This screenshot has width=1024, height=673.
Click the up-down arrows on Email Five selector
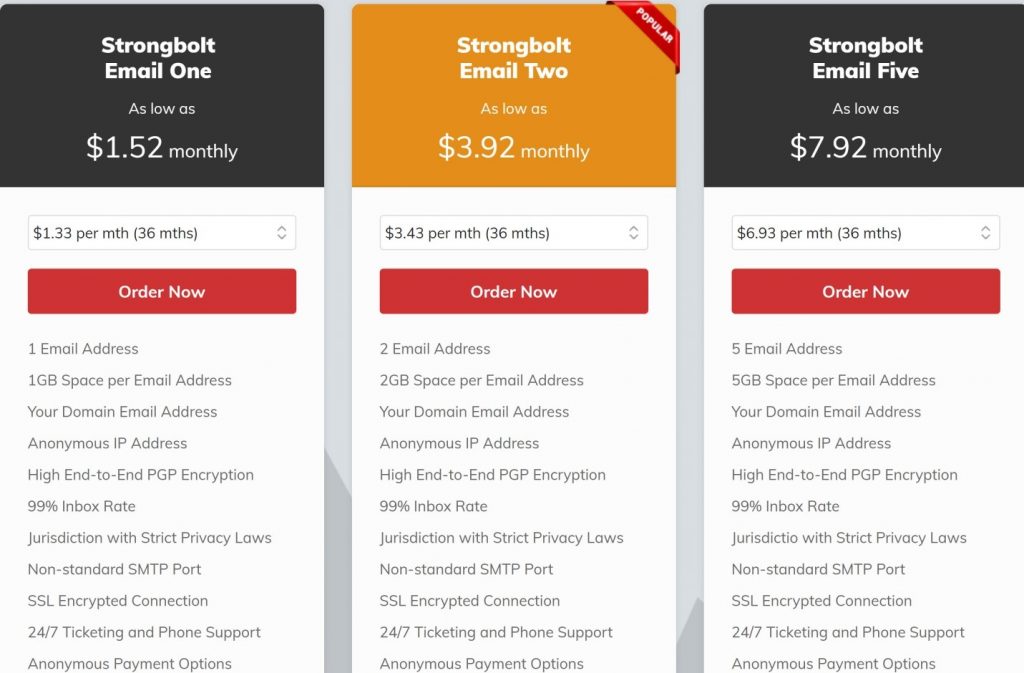tap(985, 232)
